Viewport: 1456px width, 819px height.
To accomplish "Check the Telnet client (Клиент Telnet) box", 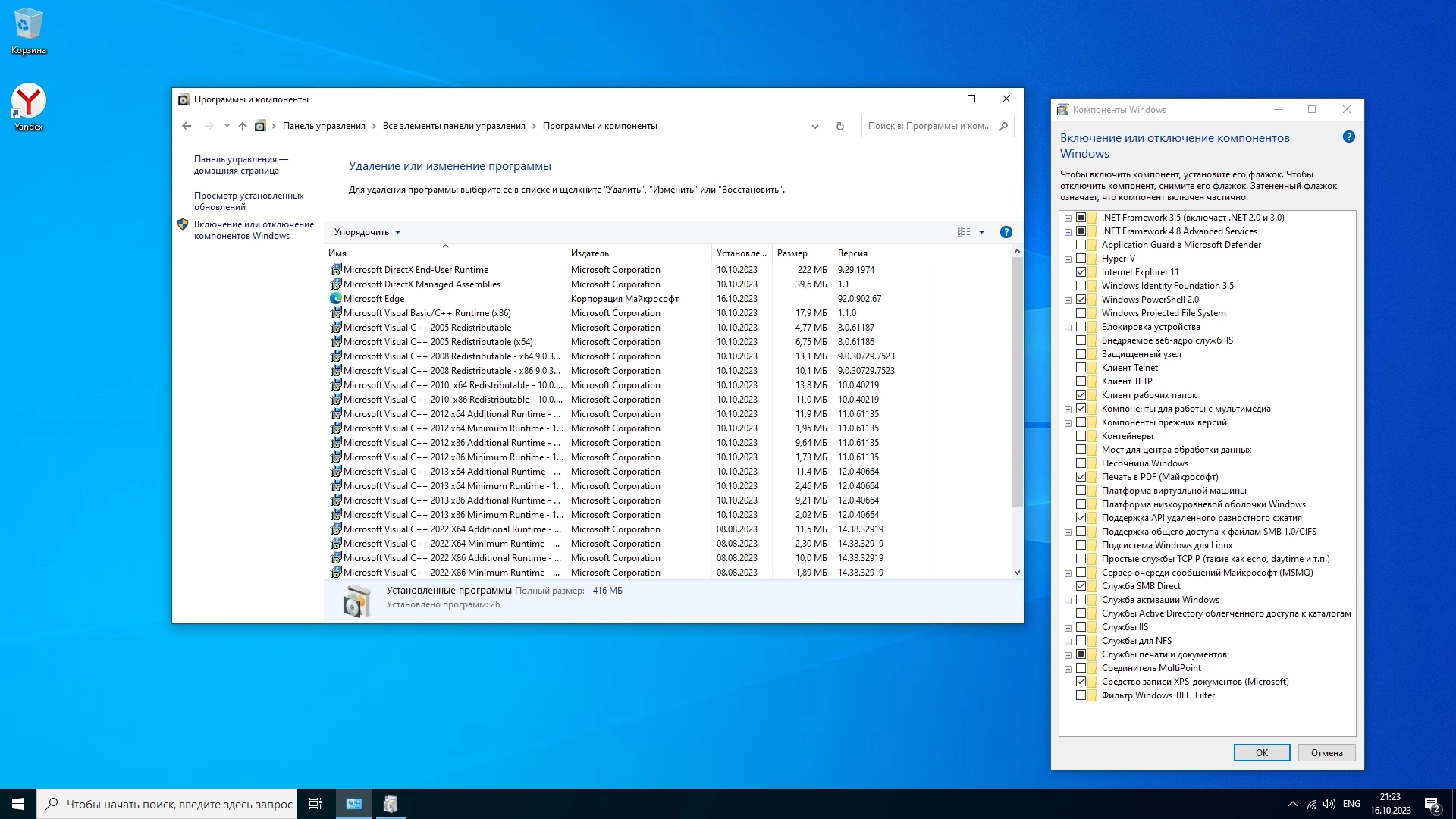I will coord(1081,368).
